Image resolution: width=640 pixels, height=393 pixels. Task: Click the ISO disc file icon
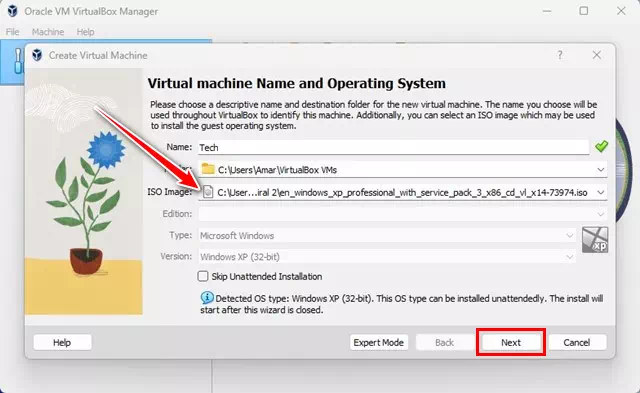point(208,191)
